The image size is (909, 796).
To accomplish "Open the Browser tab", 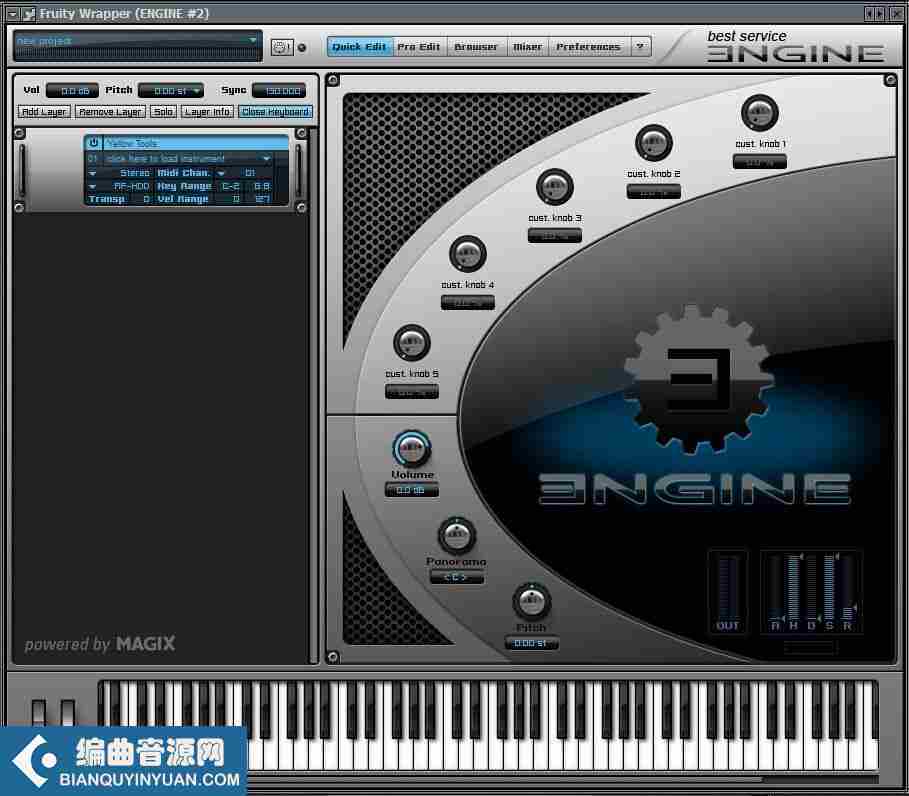I will pyautogui.click(x=476, y=46).
